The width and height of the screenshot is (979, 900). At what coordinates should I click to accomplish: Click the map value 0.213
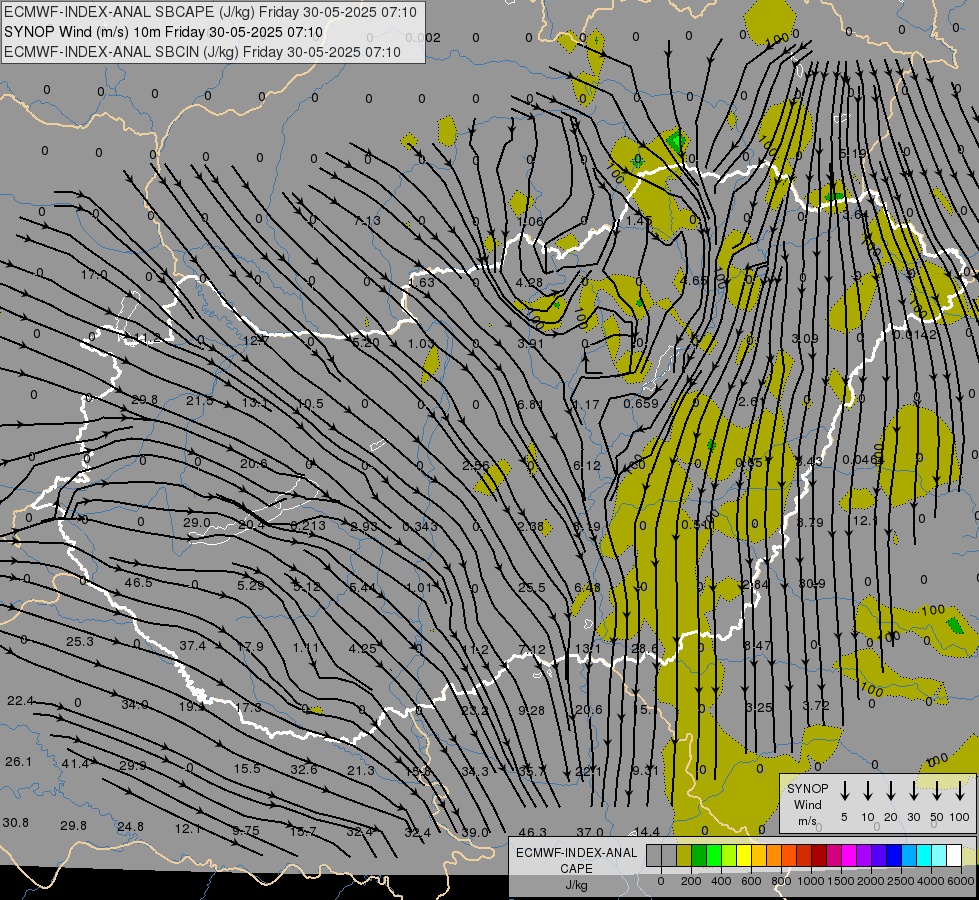click(x=308, y=525)
